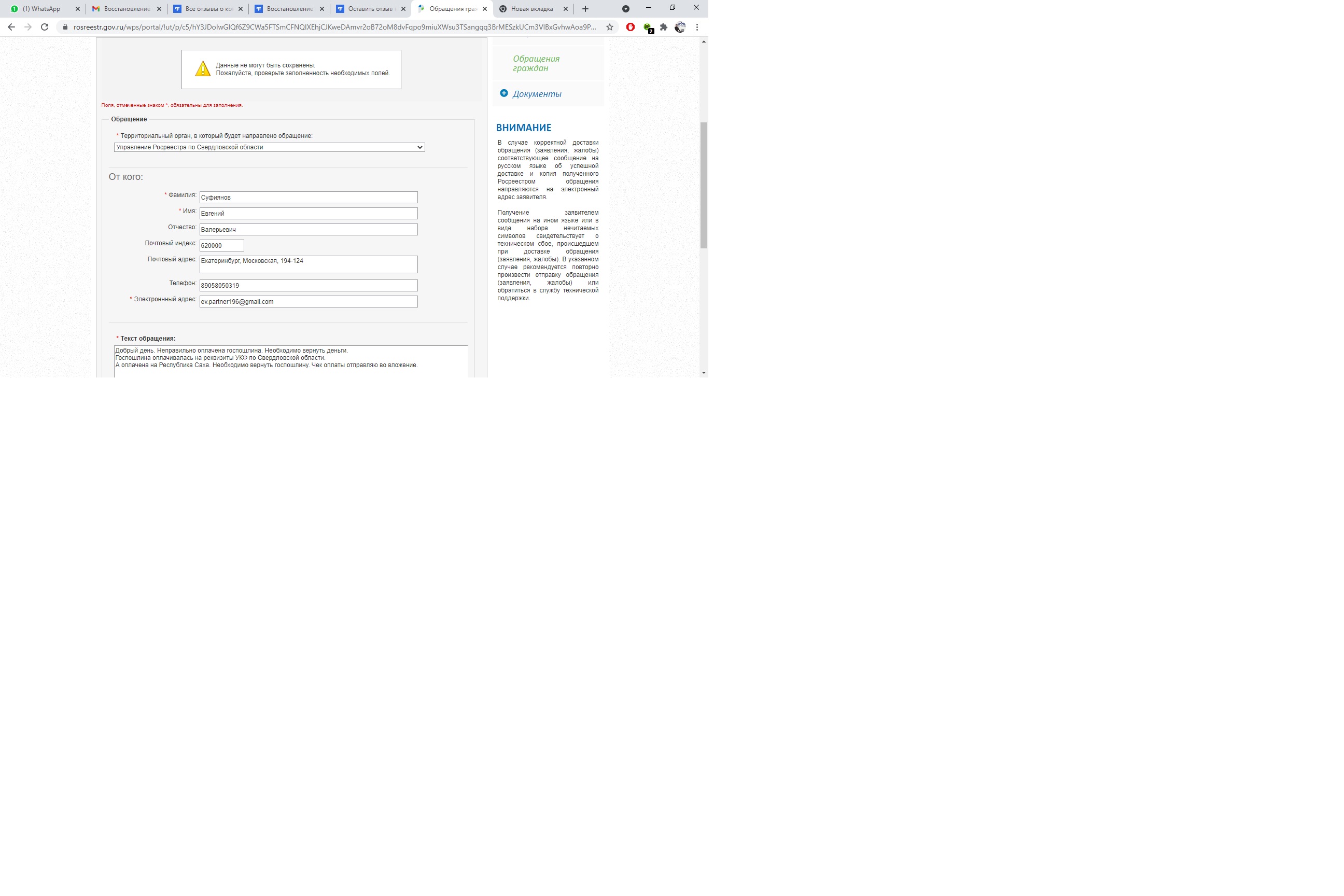
Task: Switch to the Оставить отзыв tab
Action: tap(370, 9)
